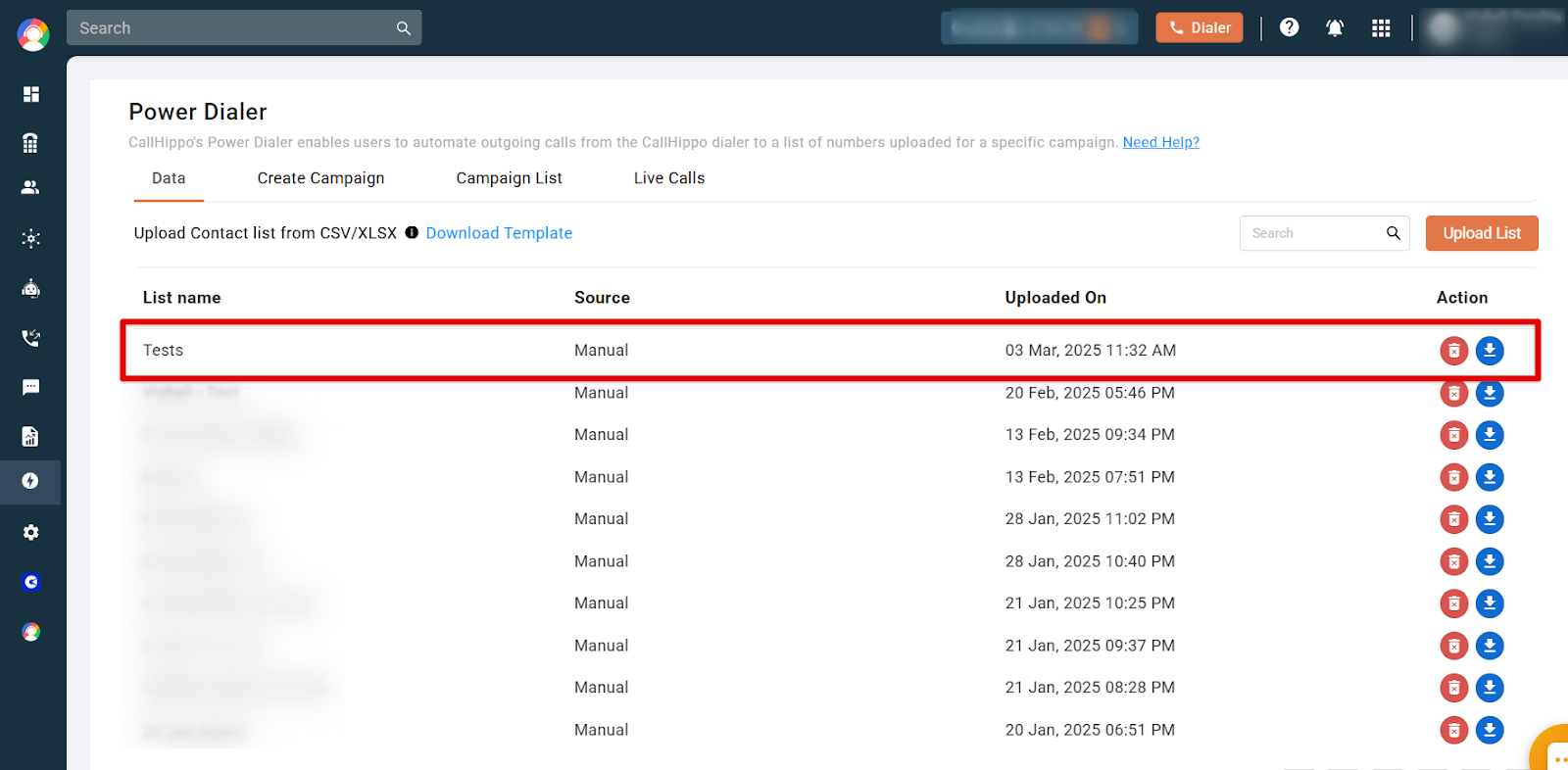Download the list uploaded 13 Feb 09:34 PM

[x=1490, y=435]
